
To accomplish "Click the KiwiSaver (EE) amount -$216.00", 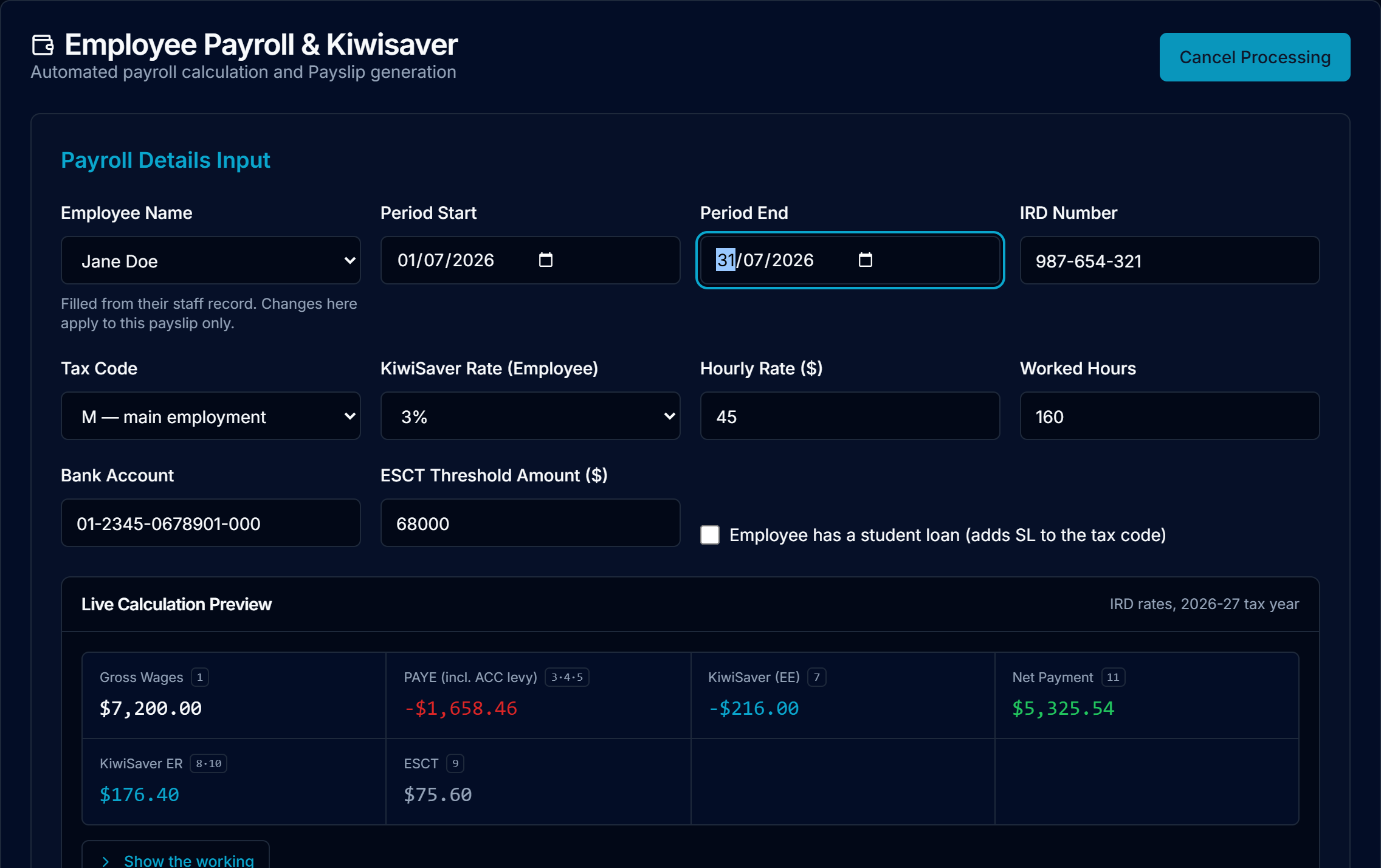I will [753, 708].
